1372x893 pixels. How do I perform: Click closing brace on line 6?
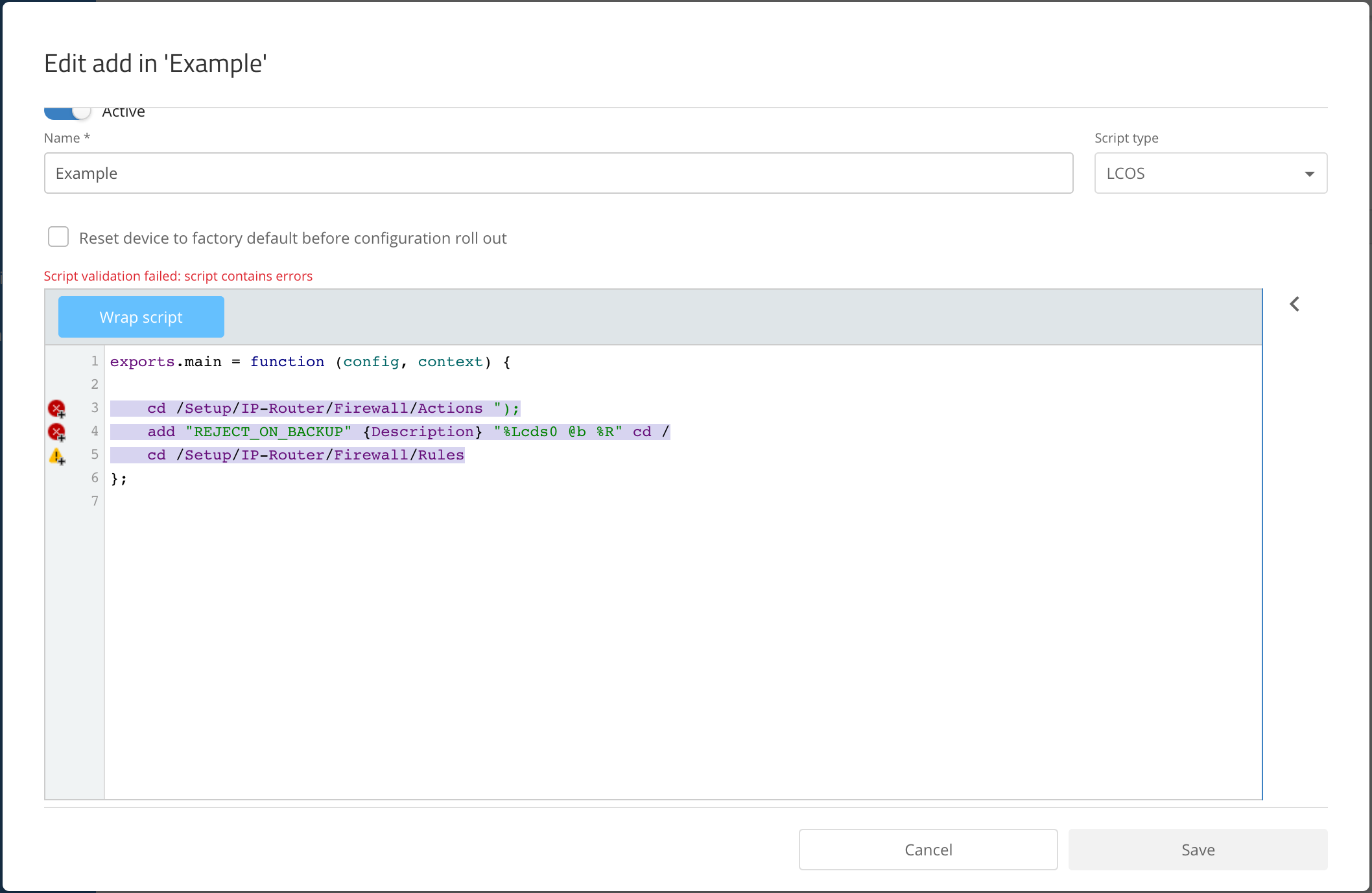point(115,478)
